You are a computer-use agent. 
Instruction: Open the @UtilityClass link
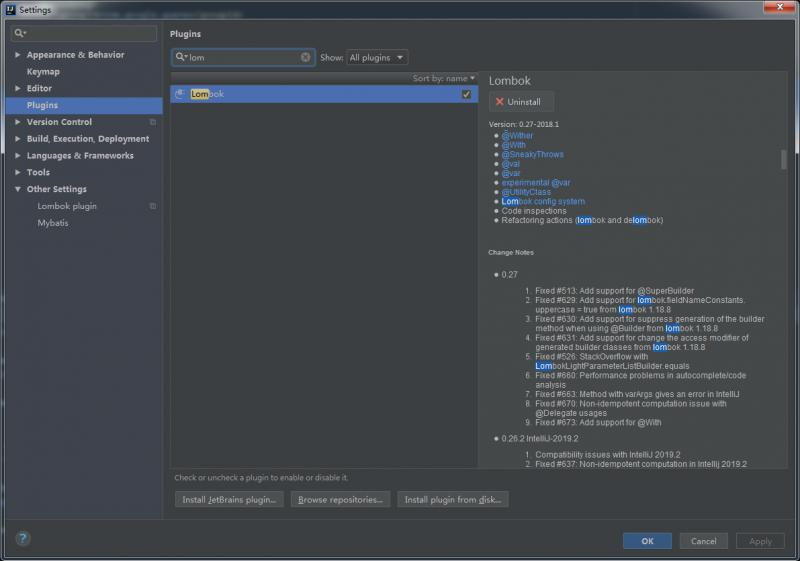[526, 192]
